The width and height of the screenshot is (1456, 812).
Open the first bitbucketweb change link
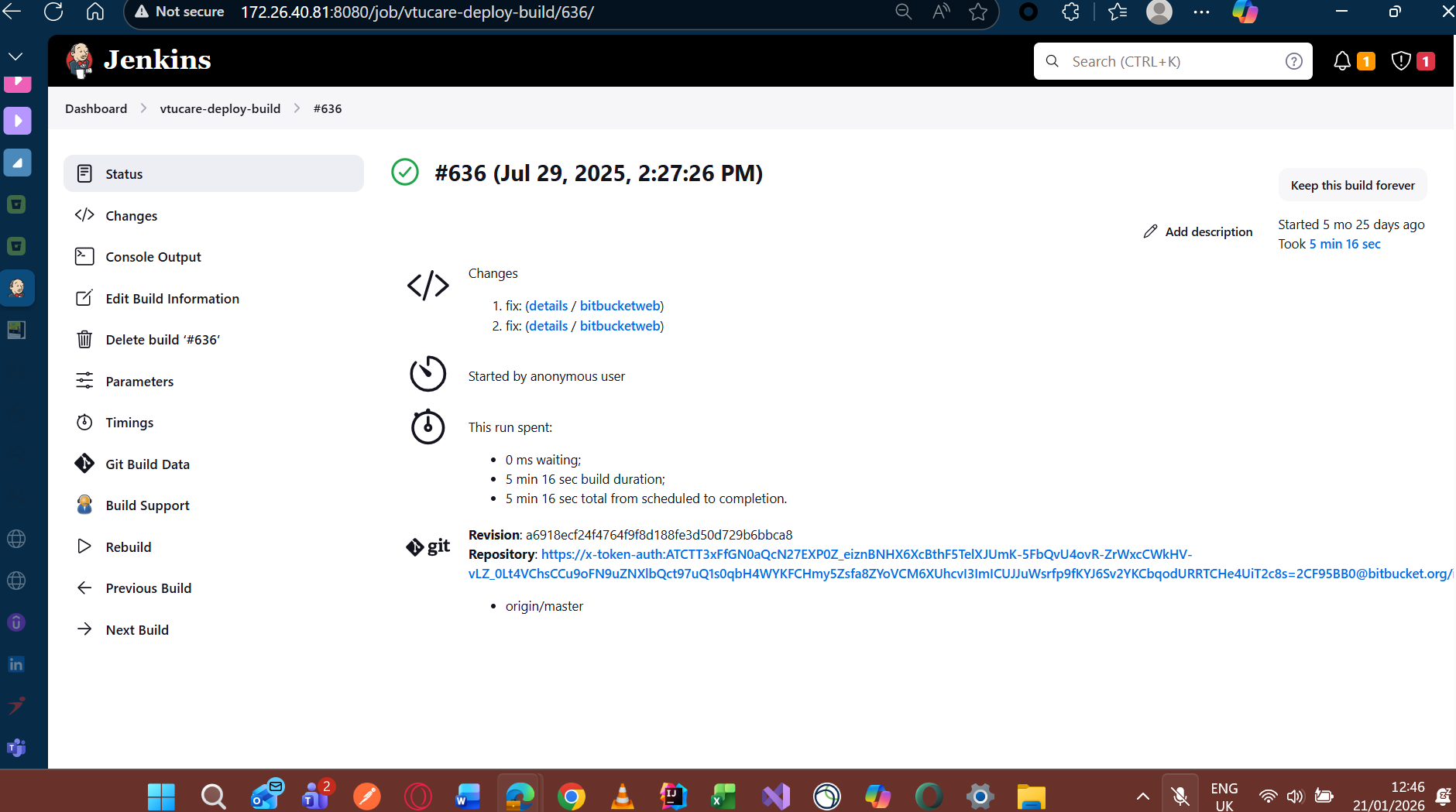[x=620, y=306]
